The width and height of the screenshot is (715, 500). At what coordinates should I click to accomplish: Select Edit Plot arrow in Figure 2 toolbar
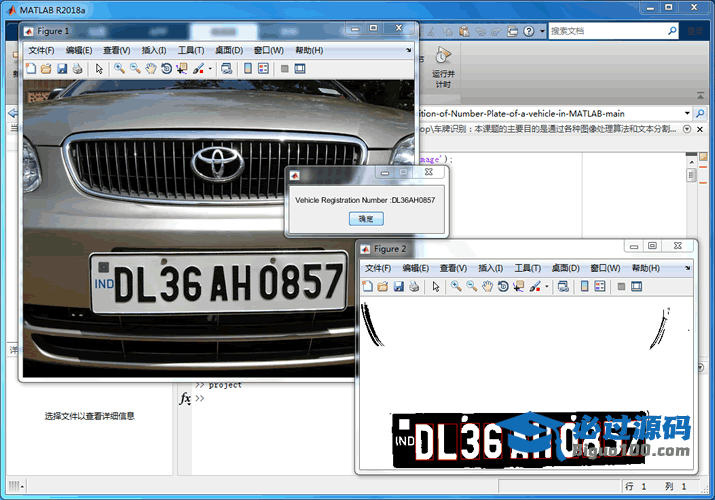pyautogui.click(x=435, y=286)
